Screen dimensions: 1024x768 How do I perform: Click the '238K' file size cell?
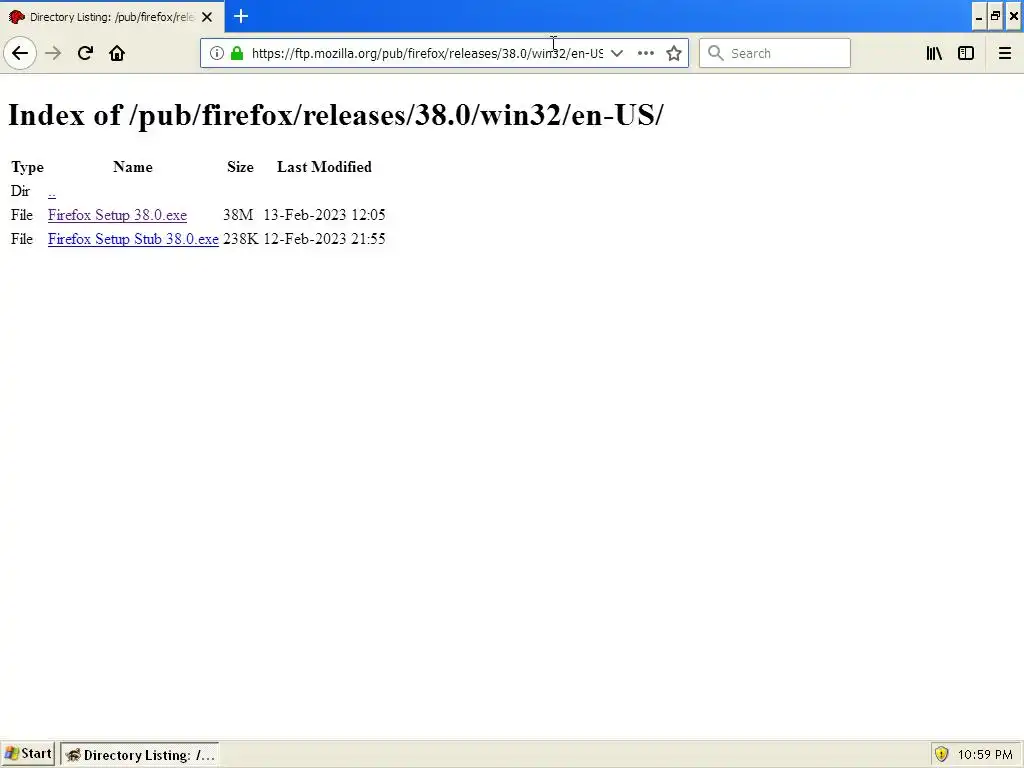[240, 239]
